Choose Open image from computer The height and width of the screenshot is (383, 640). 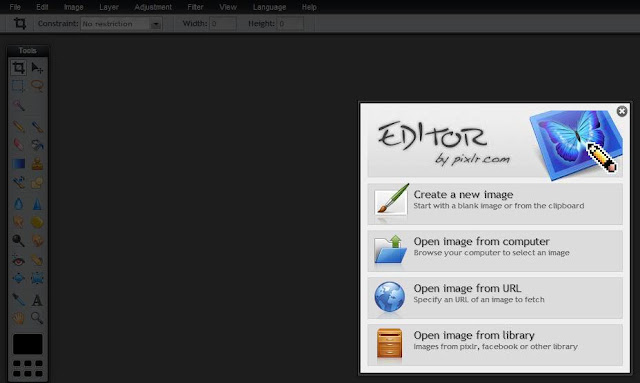(495, 251)
